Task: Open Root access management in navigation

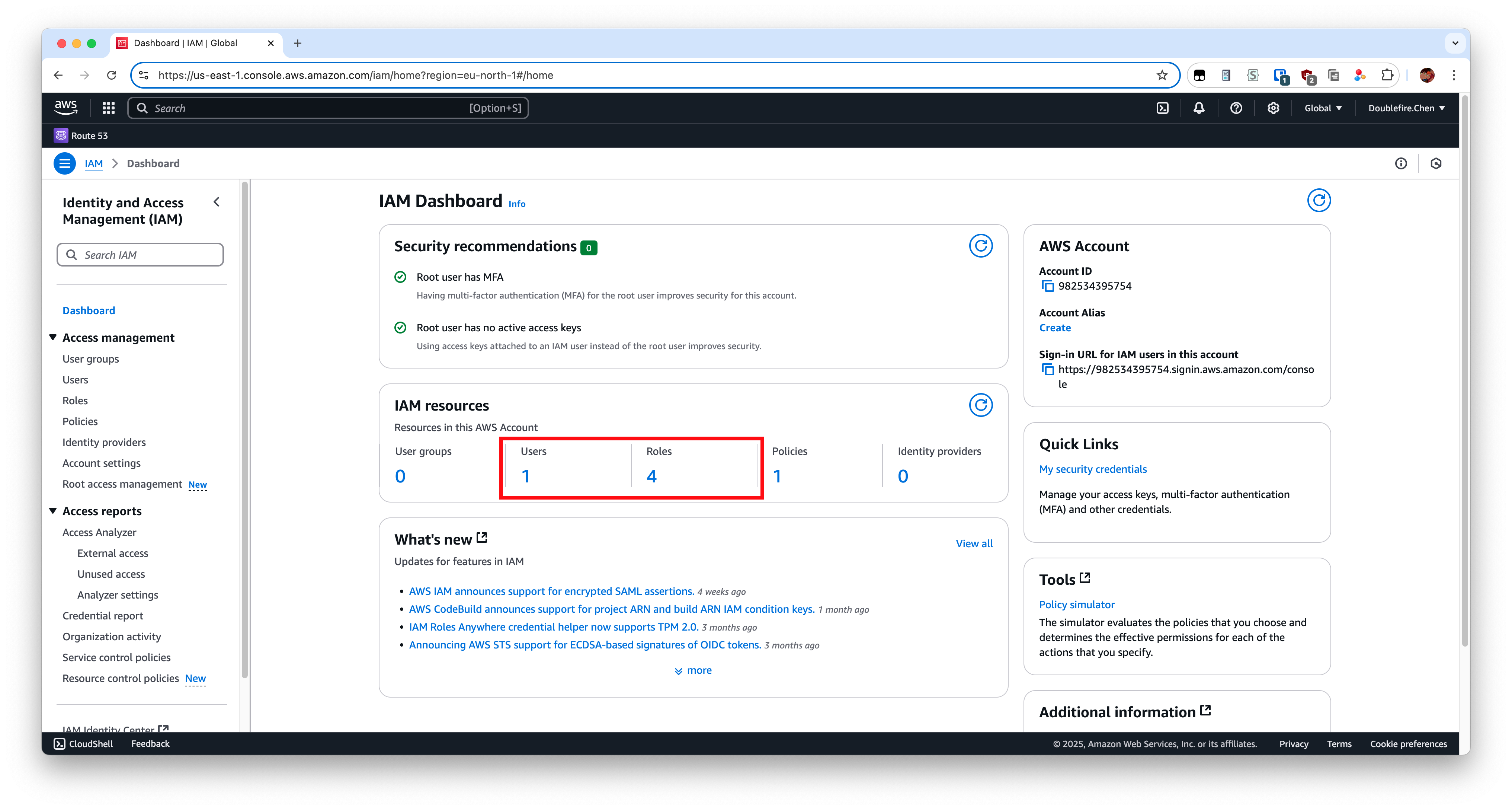Action: 122,484
